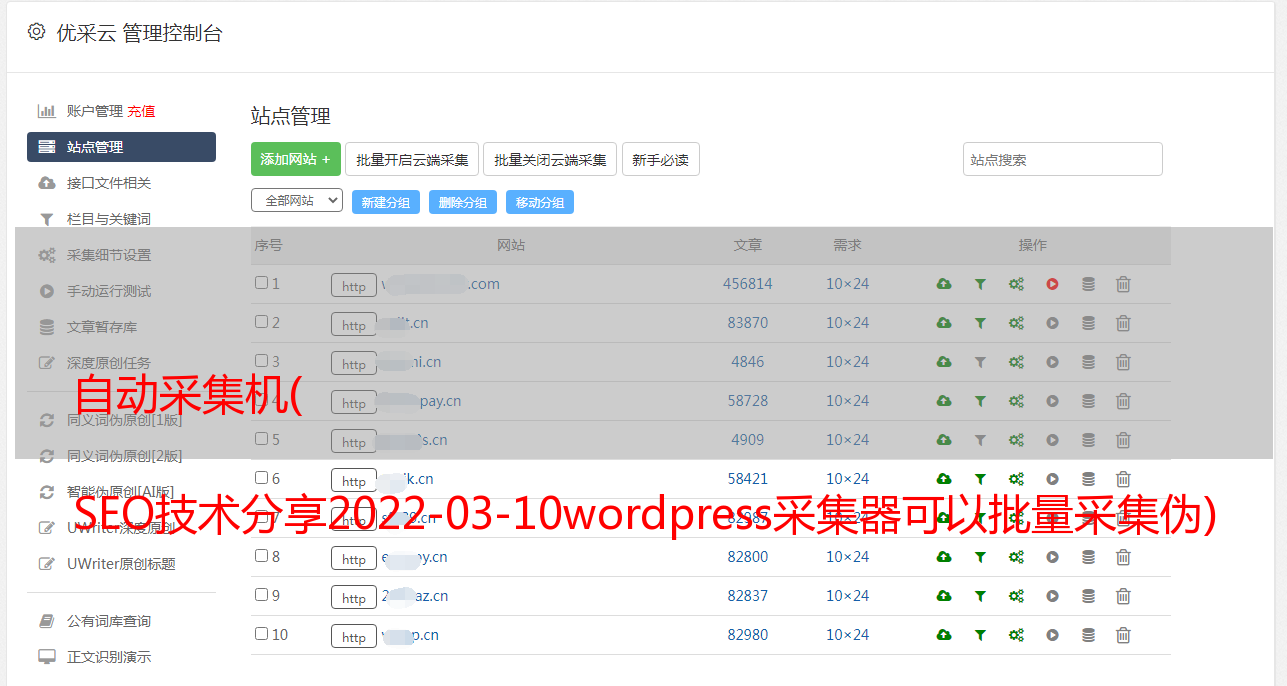1287x686 pixels.
Task: Click cloud upload icon in row 2
Action: [x=944, y=323]
